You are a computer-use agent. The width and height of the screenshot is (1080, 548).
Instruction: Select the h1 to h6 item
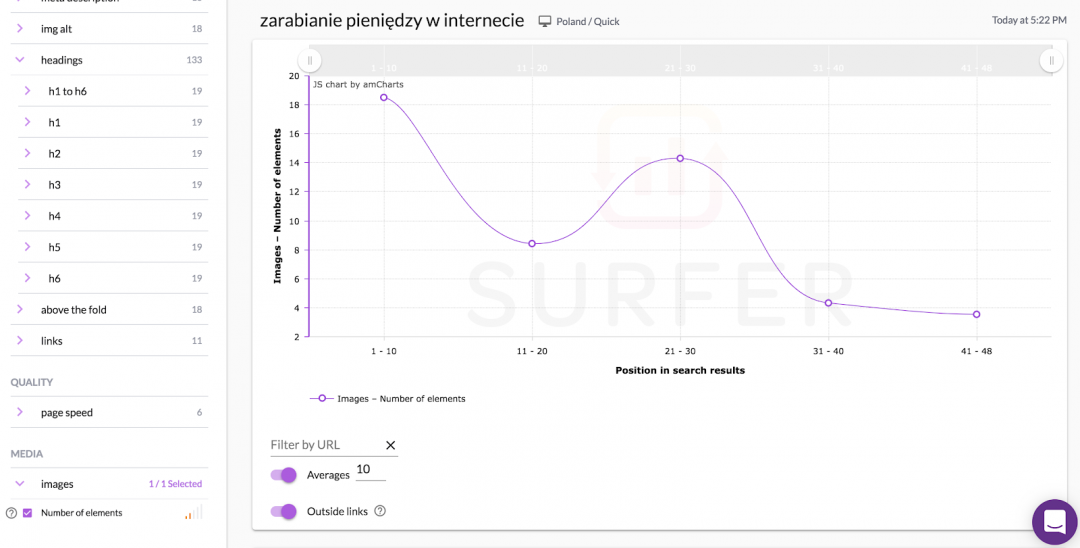point(68,91)
